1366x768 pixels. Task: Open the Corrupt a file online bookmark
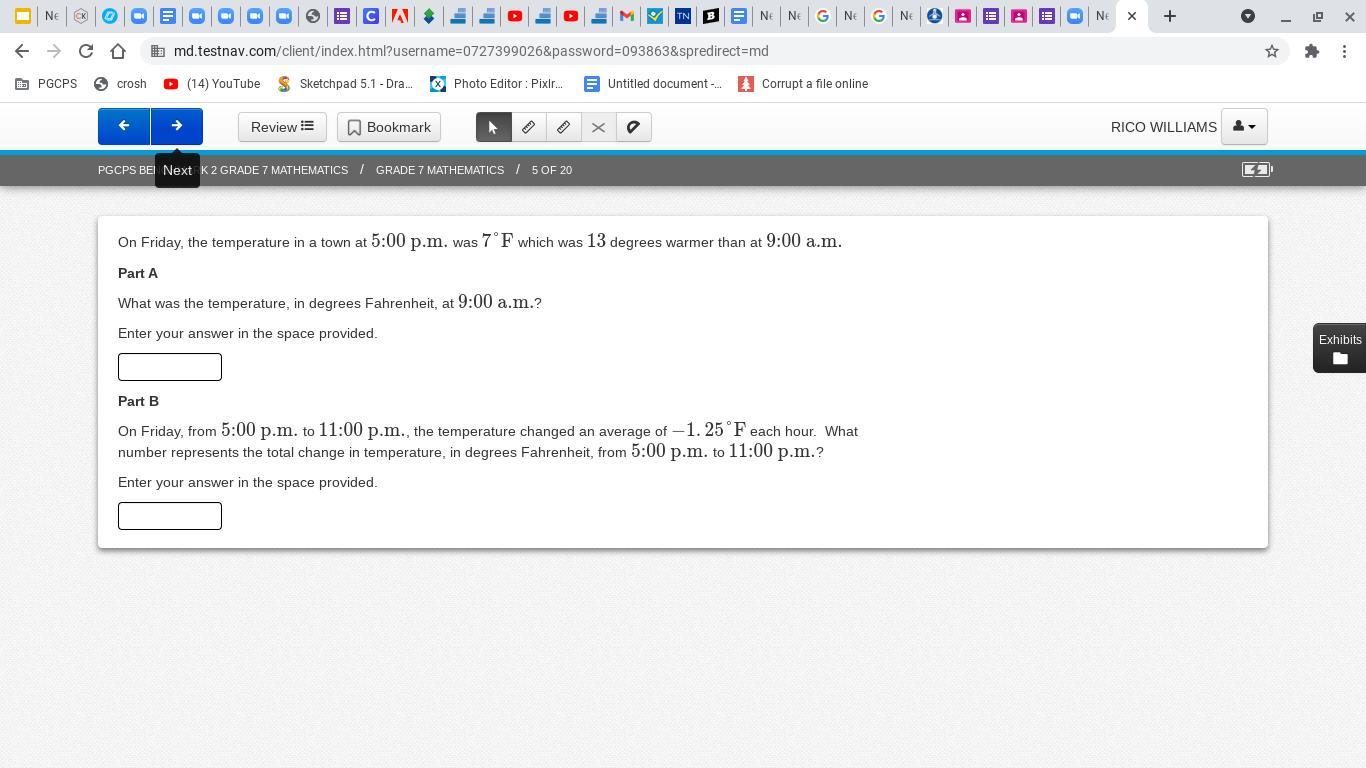[803, 84]
